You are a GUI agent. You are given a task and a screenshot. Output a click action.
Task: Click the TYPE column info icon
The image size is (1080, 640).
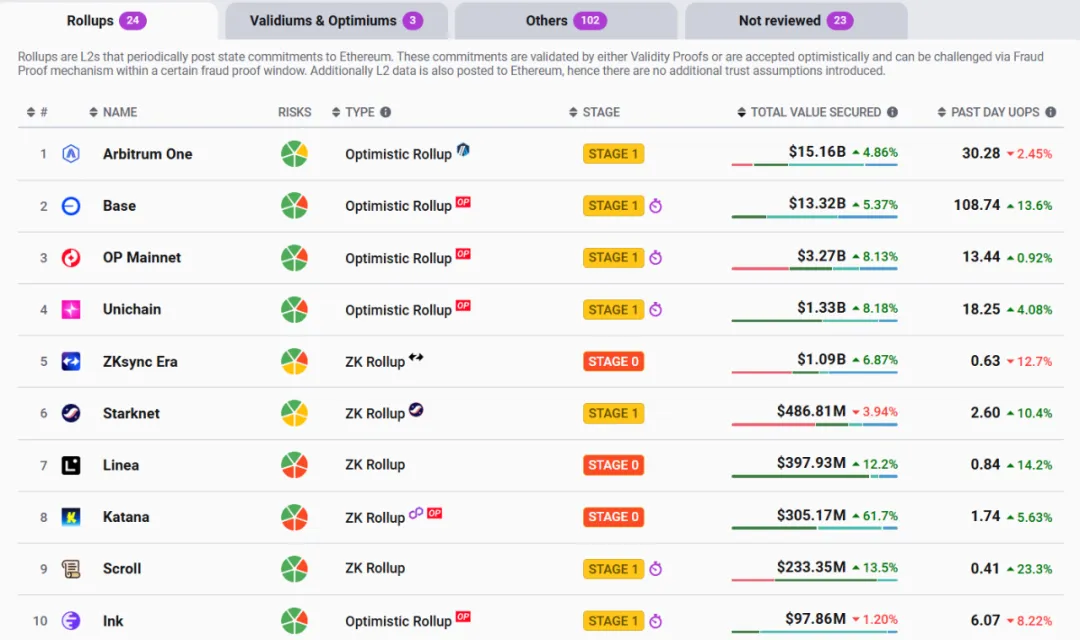click(x=386, y=113)
